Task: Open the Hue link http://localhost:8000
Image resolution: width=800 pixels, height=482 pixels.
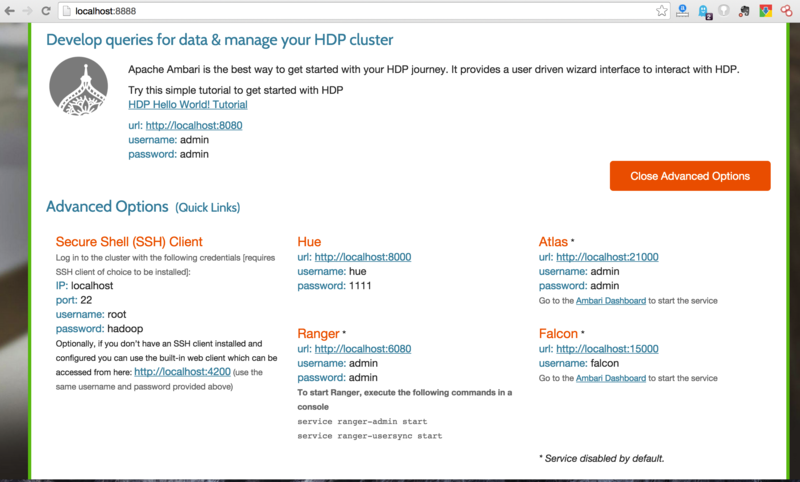Action: [x=363, y=257]
